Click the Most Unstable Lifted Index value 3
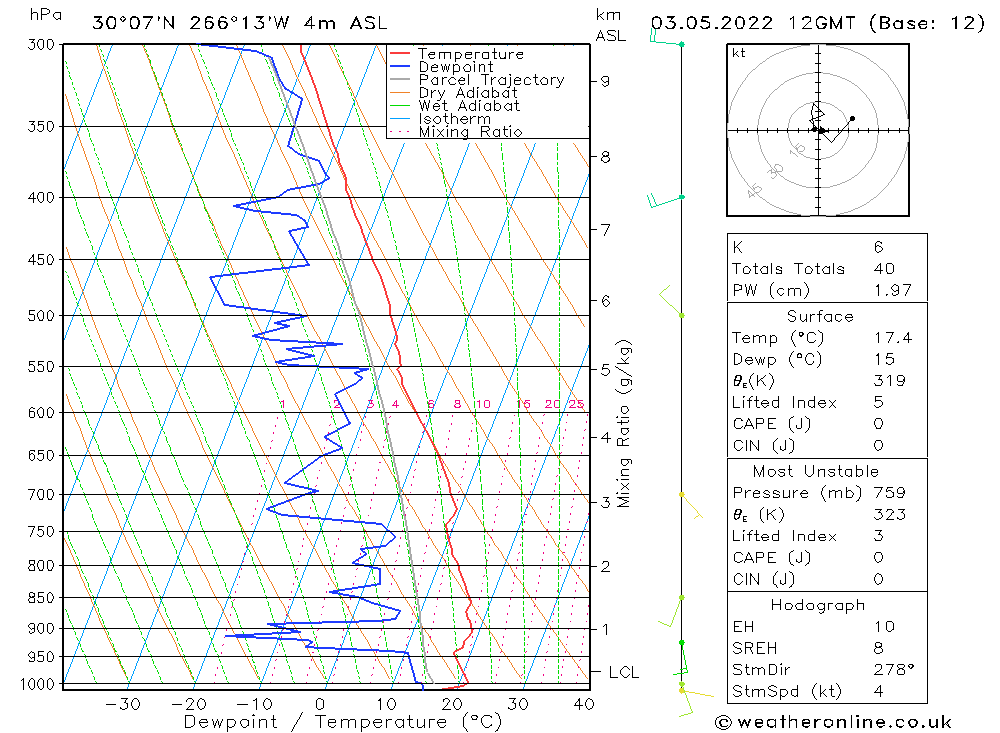 pyautogui.click(x=879, y=536)
